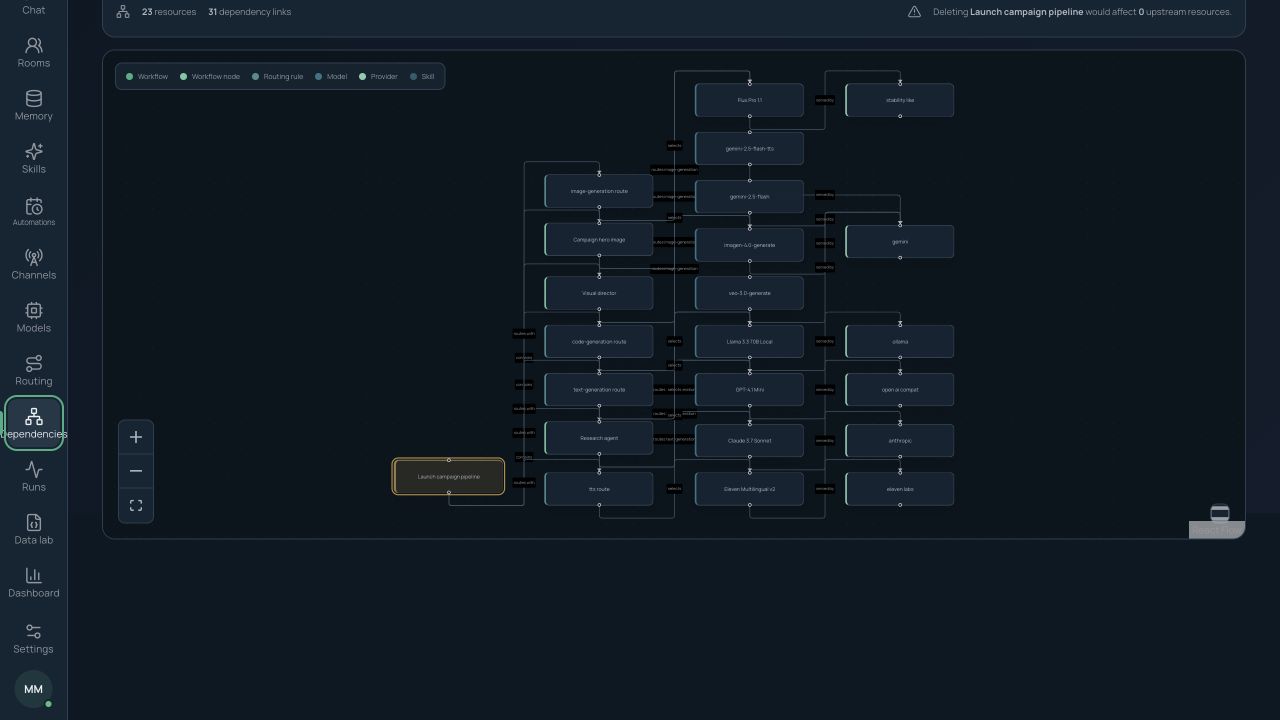1280x720 pixels.
Task: Click the Workflow node legend entry
Action: (210, 76)
